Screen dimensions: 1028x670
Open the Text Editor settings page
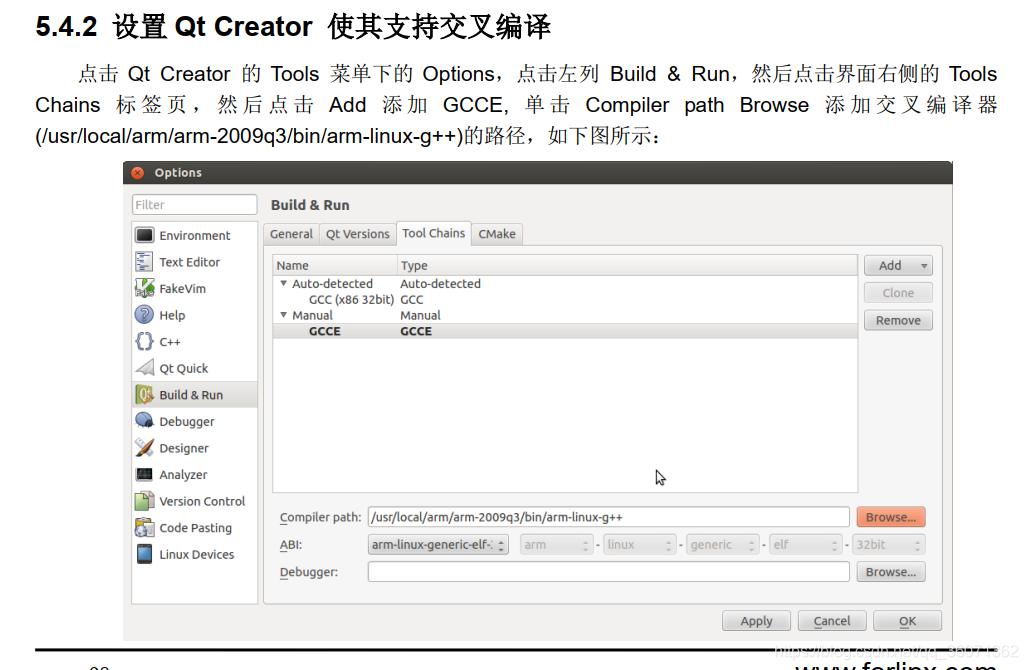click(194, 262)
